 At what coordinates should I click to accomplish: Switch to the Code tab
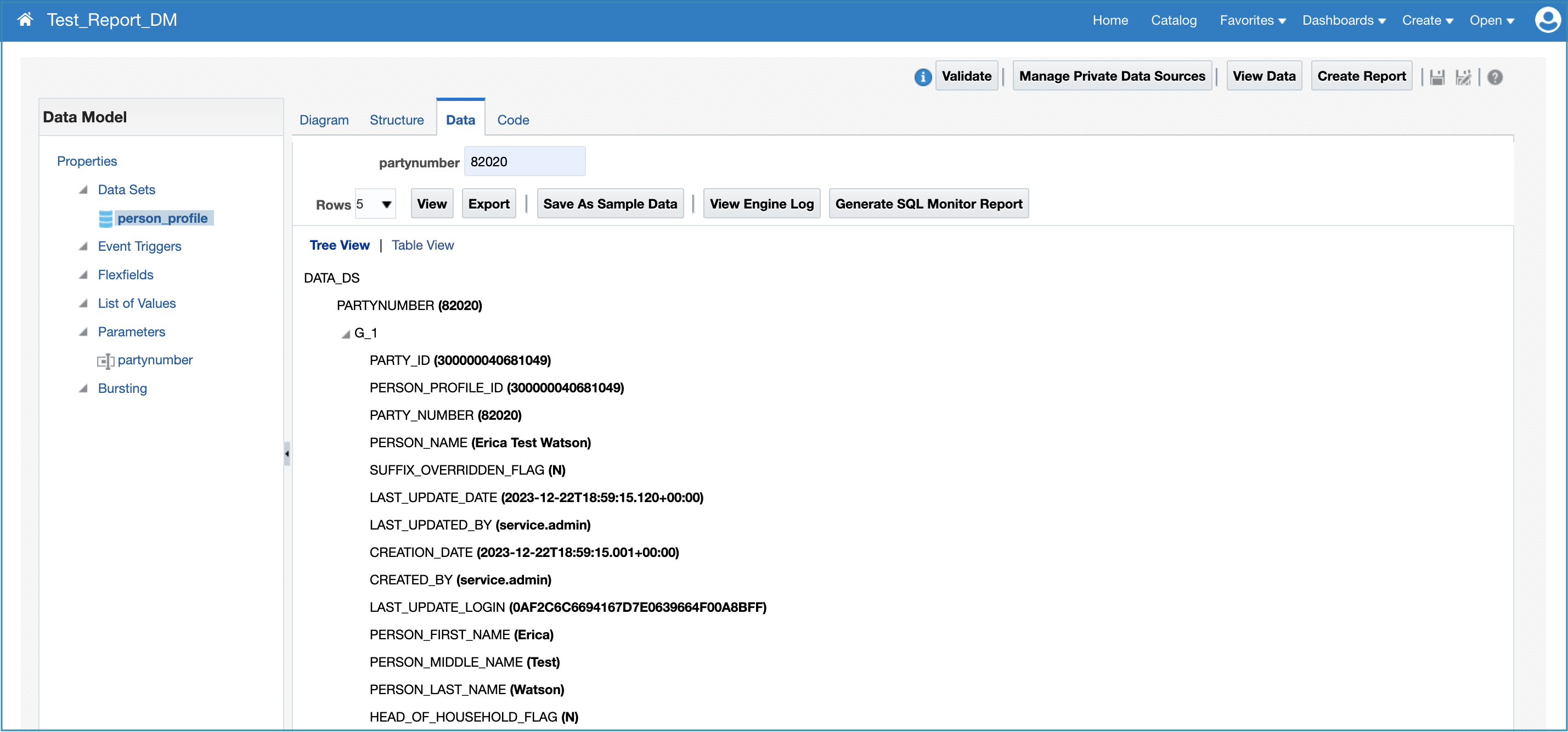click(x=512, y=121)
